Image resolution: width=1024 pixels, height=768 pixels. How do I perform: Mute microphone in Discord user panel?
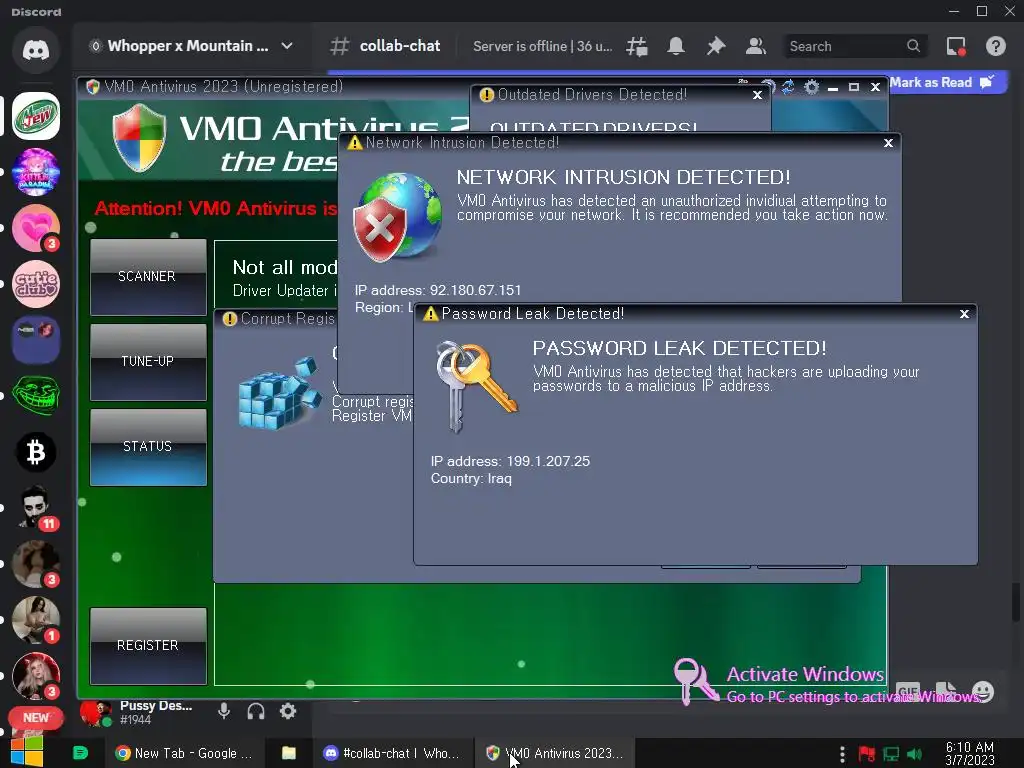point(224,711)
